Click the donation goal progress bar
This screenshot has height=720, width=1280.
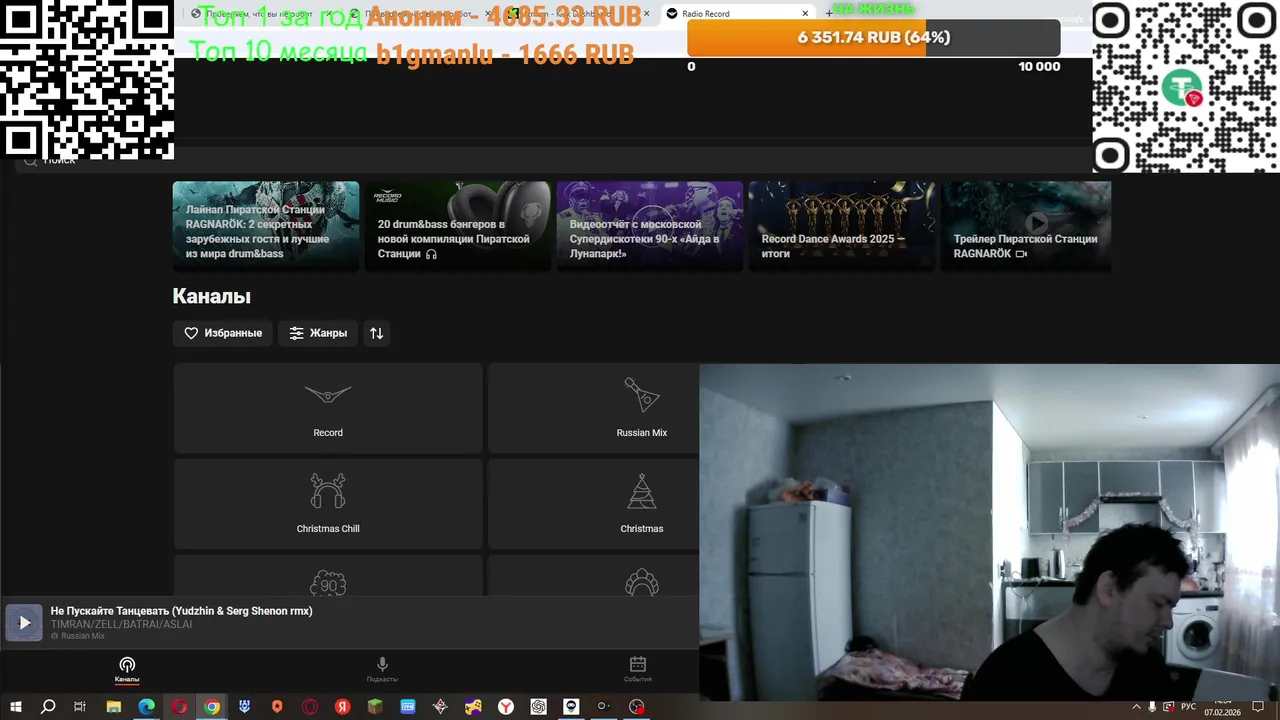[874, 38]
